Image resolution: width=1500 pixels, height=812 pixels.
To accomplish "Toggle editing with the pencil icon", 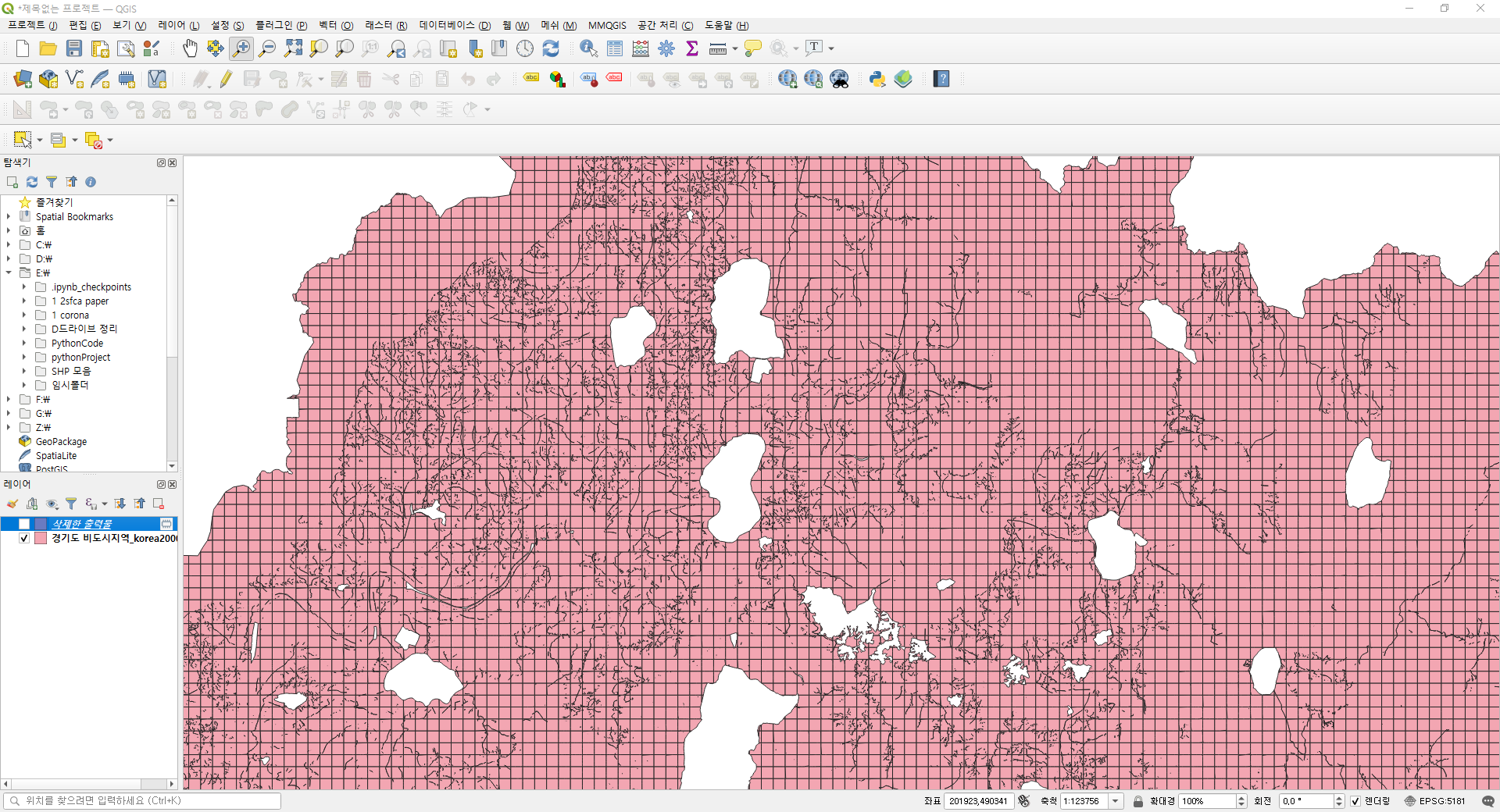I will point(226,79).
